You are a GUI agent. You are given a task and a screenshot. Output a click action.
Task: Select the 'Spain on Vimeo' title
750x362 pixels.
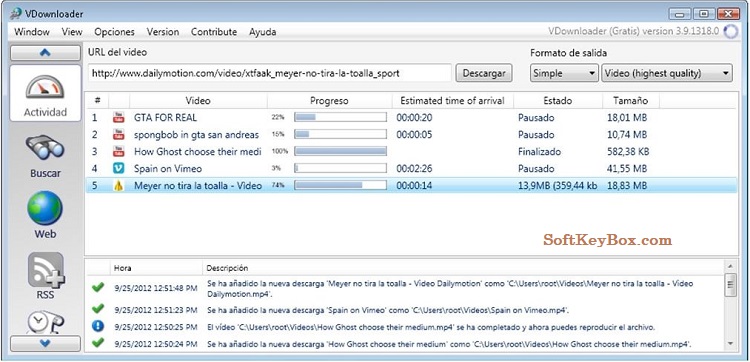(168, 168)
